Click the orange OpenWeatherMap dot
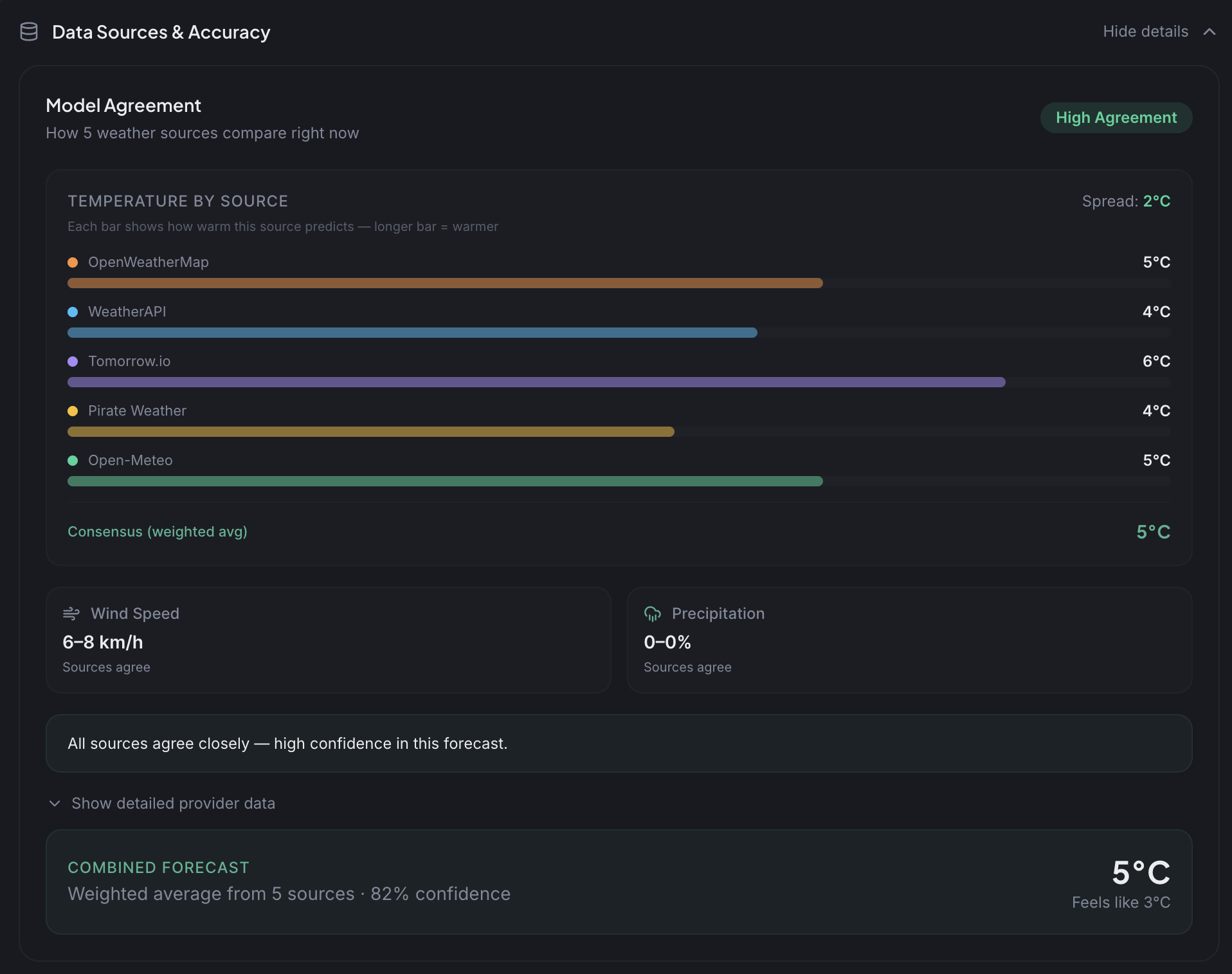The height and width of the screenshot is (974, 1232). tap(73, 262)
